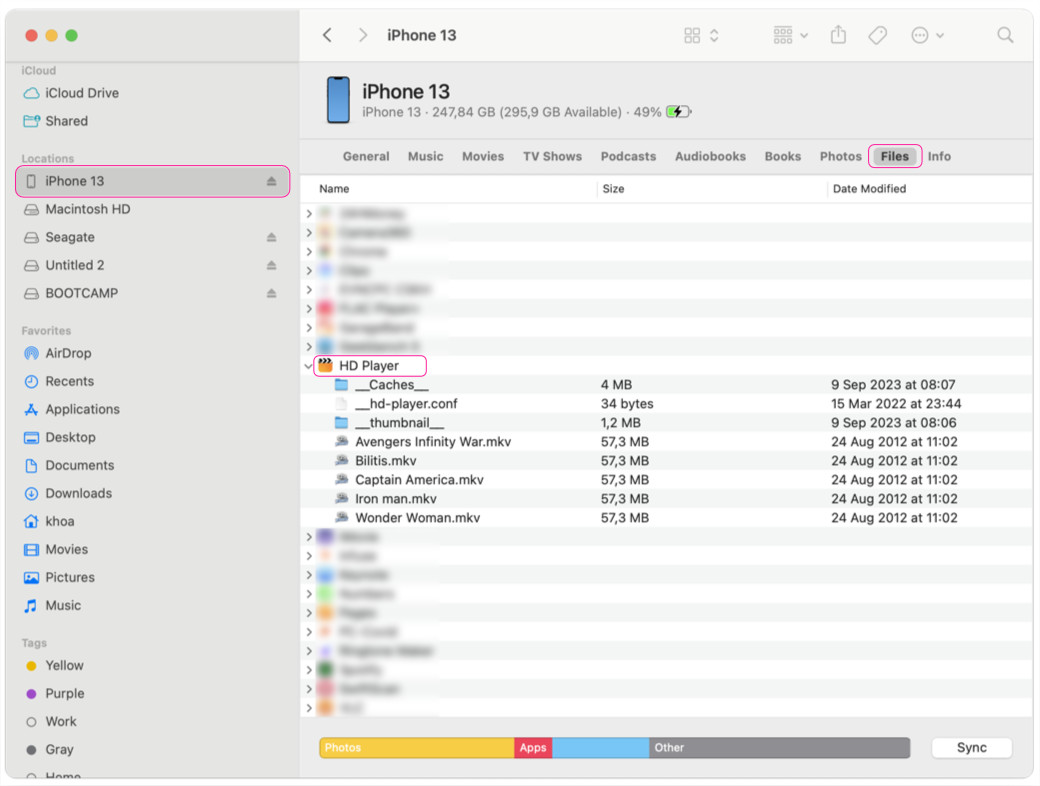Image resolution: width=1040 pixels, height=786 pixels.
Task: Click the Tags icon in toolbar
Action: pyautogui.click(x=877, y=35)
